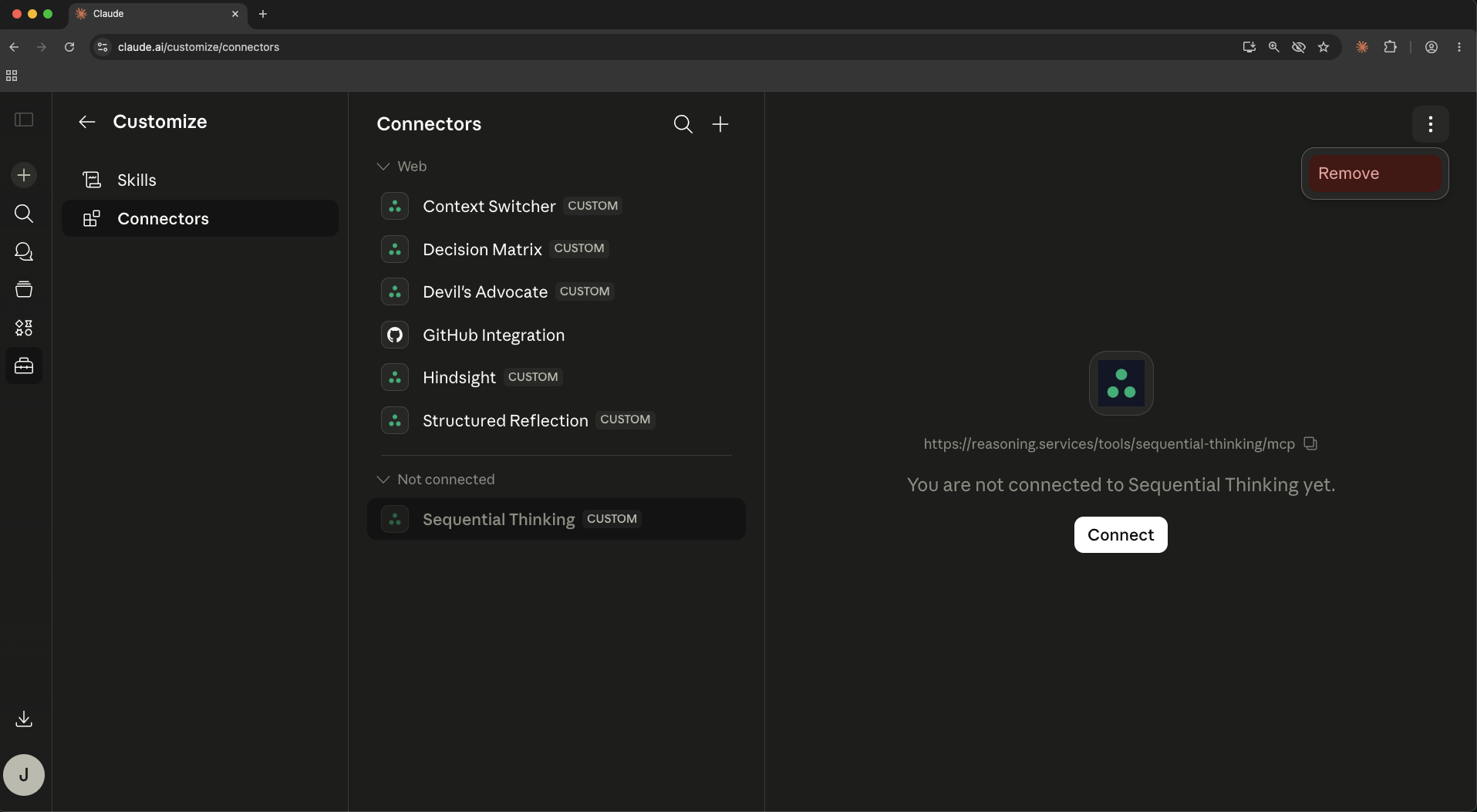Click the Hindsight connector icon
1477x812 pixels.
coord(395,377)
